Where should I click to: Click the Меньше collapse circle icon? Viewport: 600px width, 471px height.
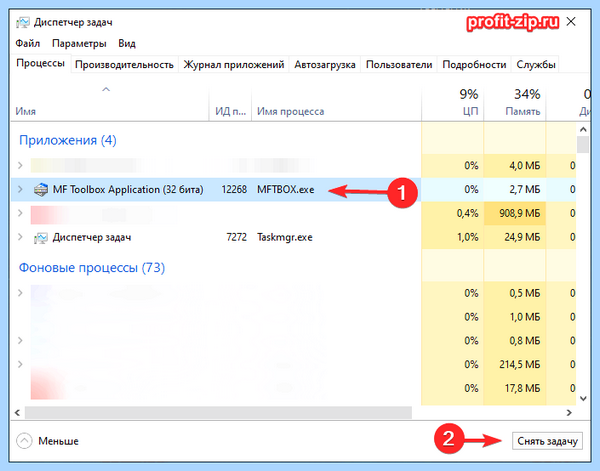coord(24,441)
